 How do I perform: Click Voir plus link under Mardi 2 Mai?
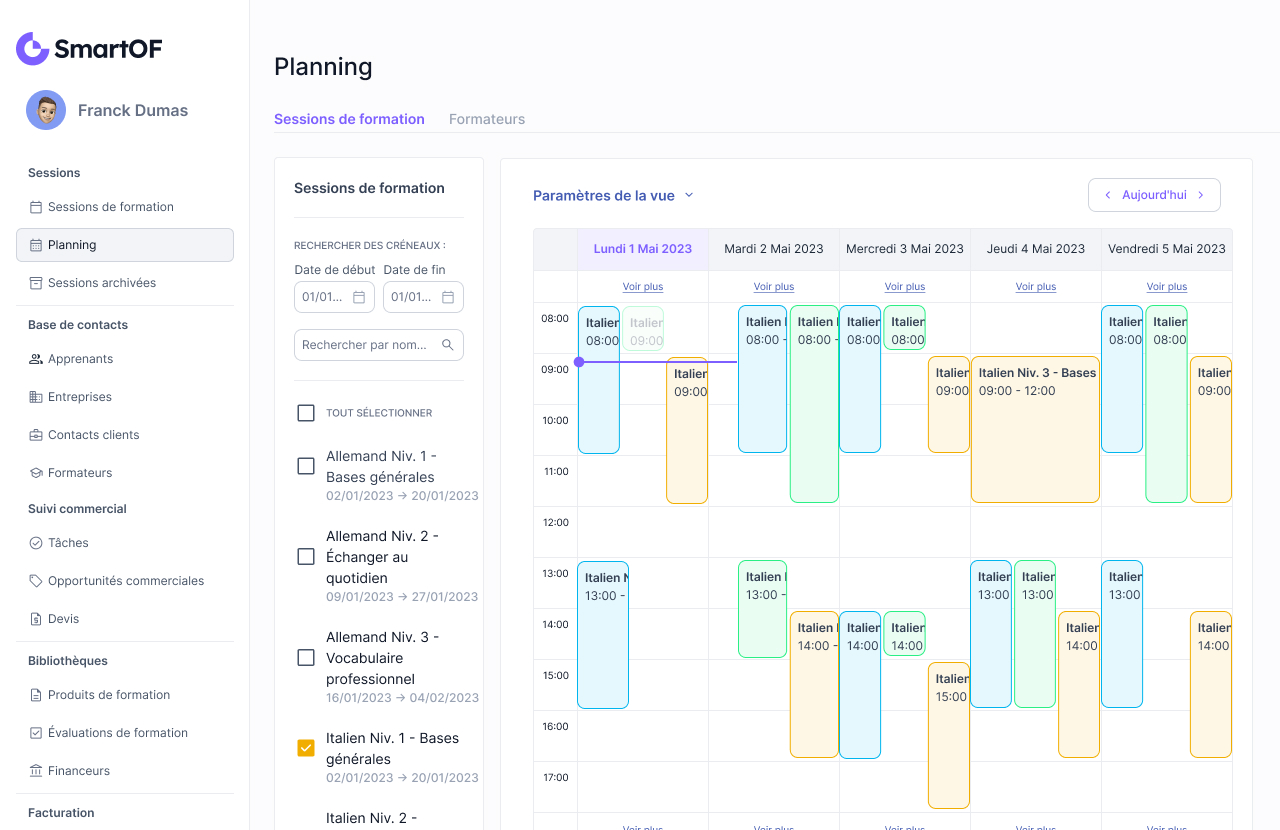774,287
